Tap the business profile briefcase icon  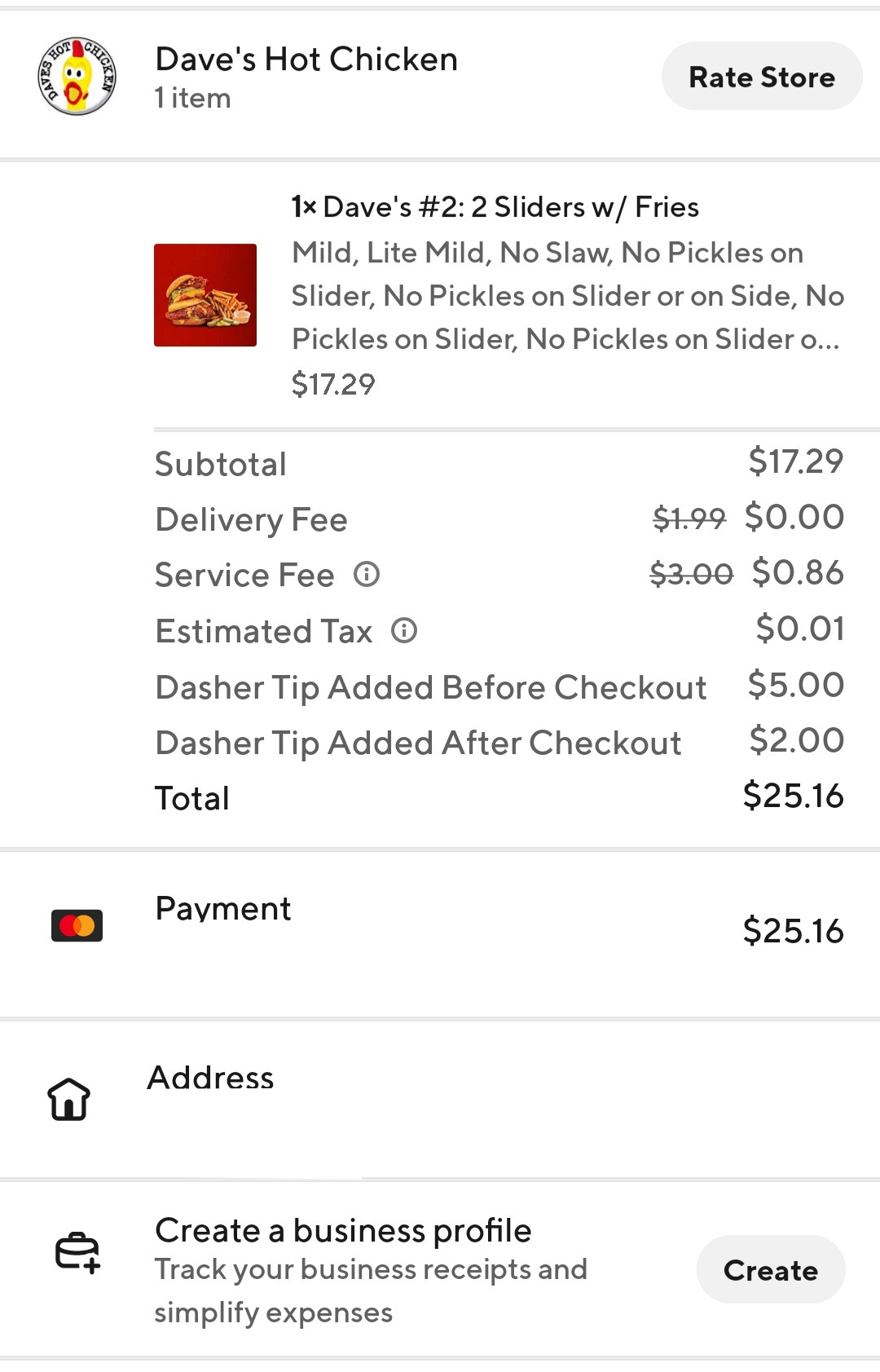coord(77,1252)
